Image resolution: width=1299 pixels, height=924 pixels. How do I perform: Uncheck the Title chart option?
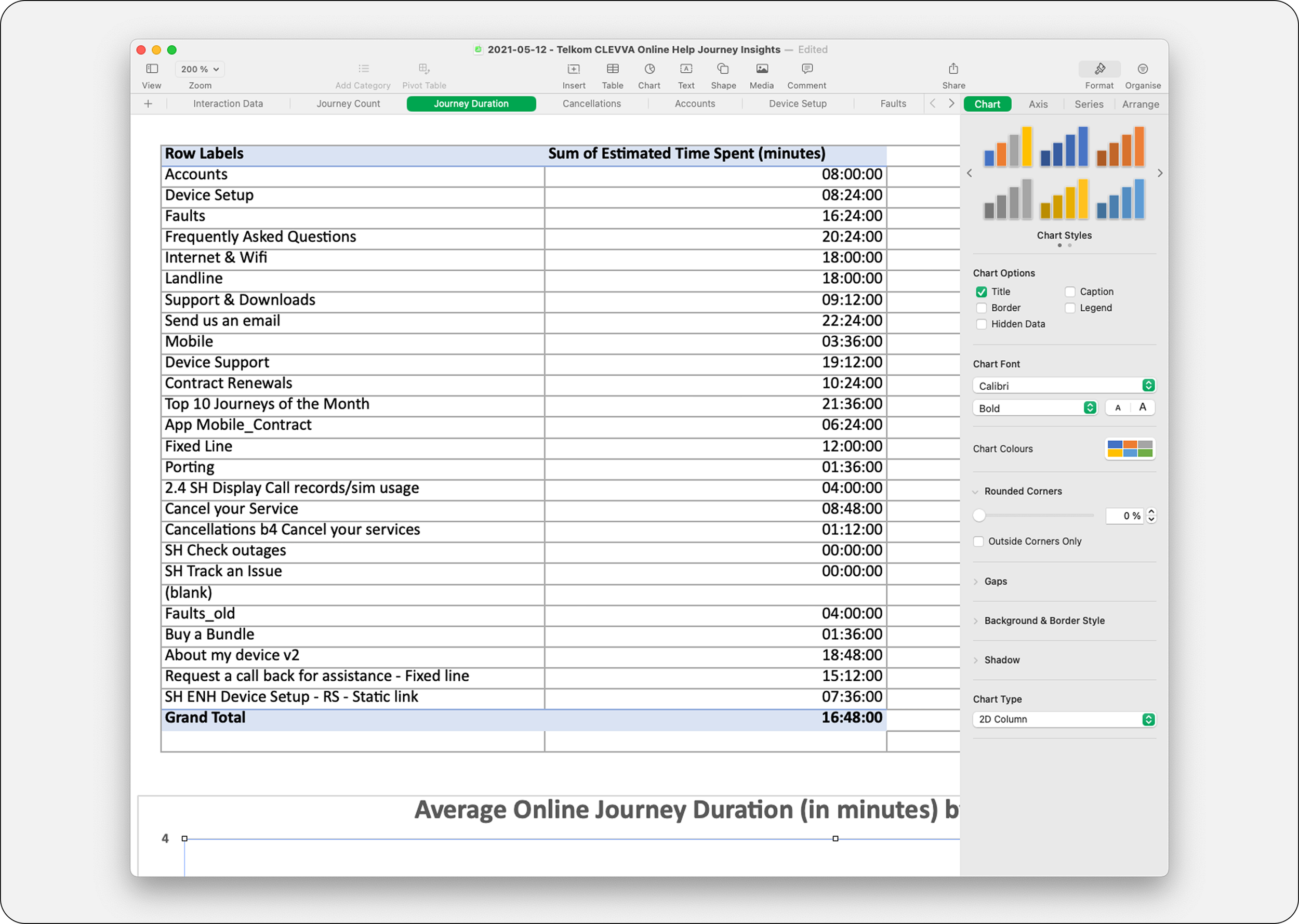[x=981, y=292]
